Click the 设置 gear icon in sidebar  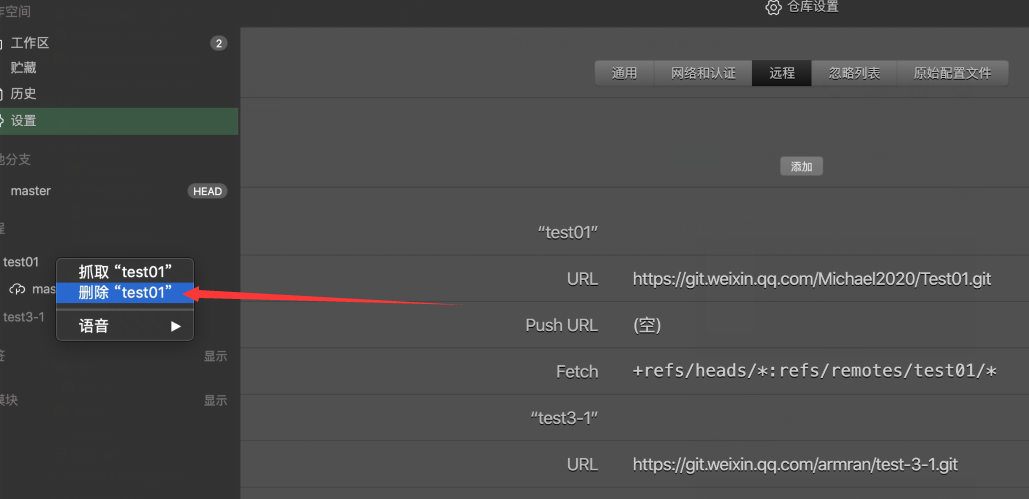pos(3,121)
